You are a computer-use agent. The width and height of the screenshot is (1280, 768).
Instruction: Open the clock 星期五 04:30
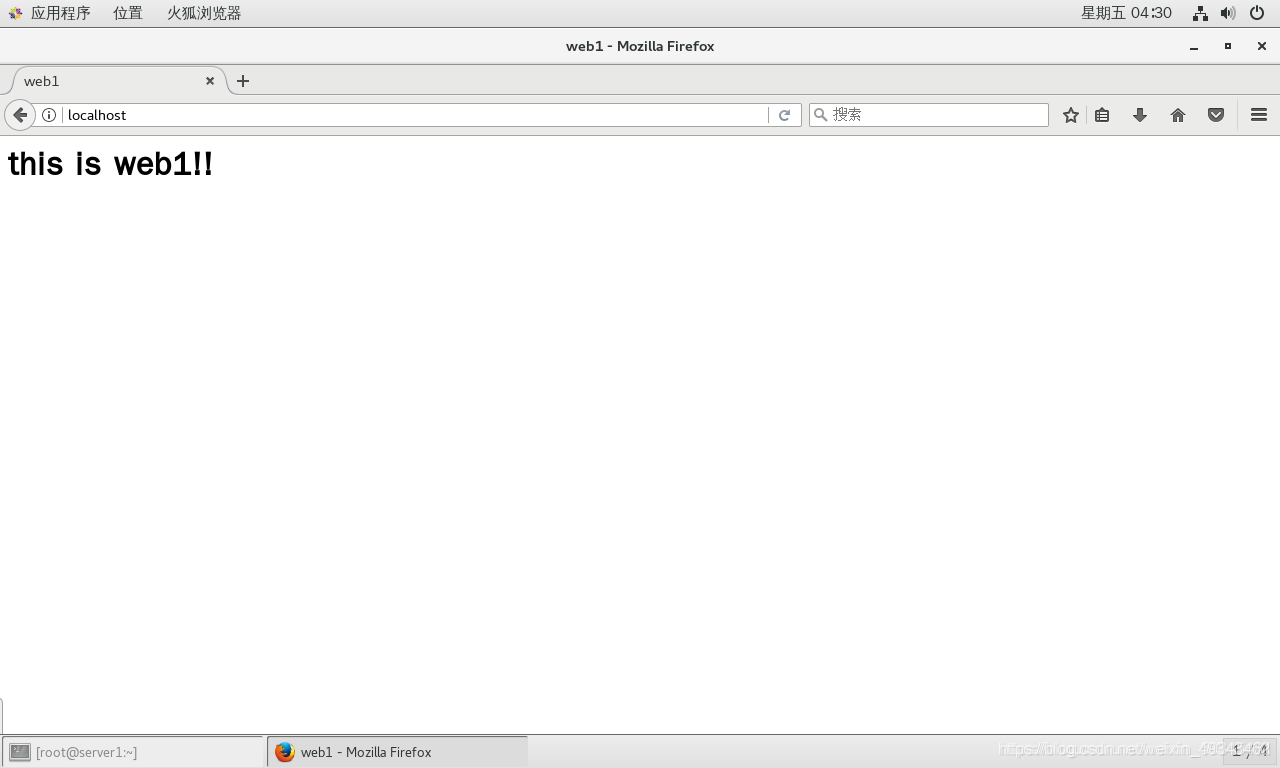[x=1126, y=13]
